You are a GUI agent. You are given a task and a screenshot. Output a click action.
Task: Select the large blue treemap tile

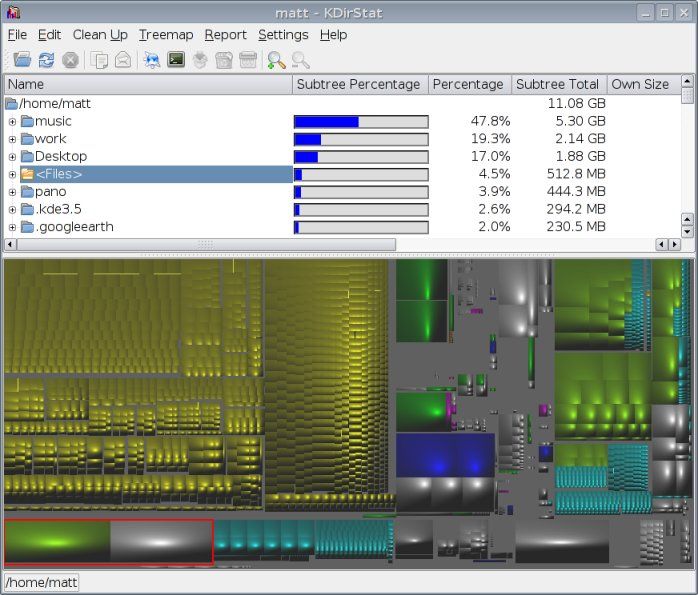(445, 455)
